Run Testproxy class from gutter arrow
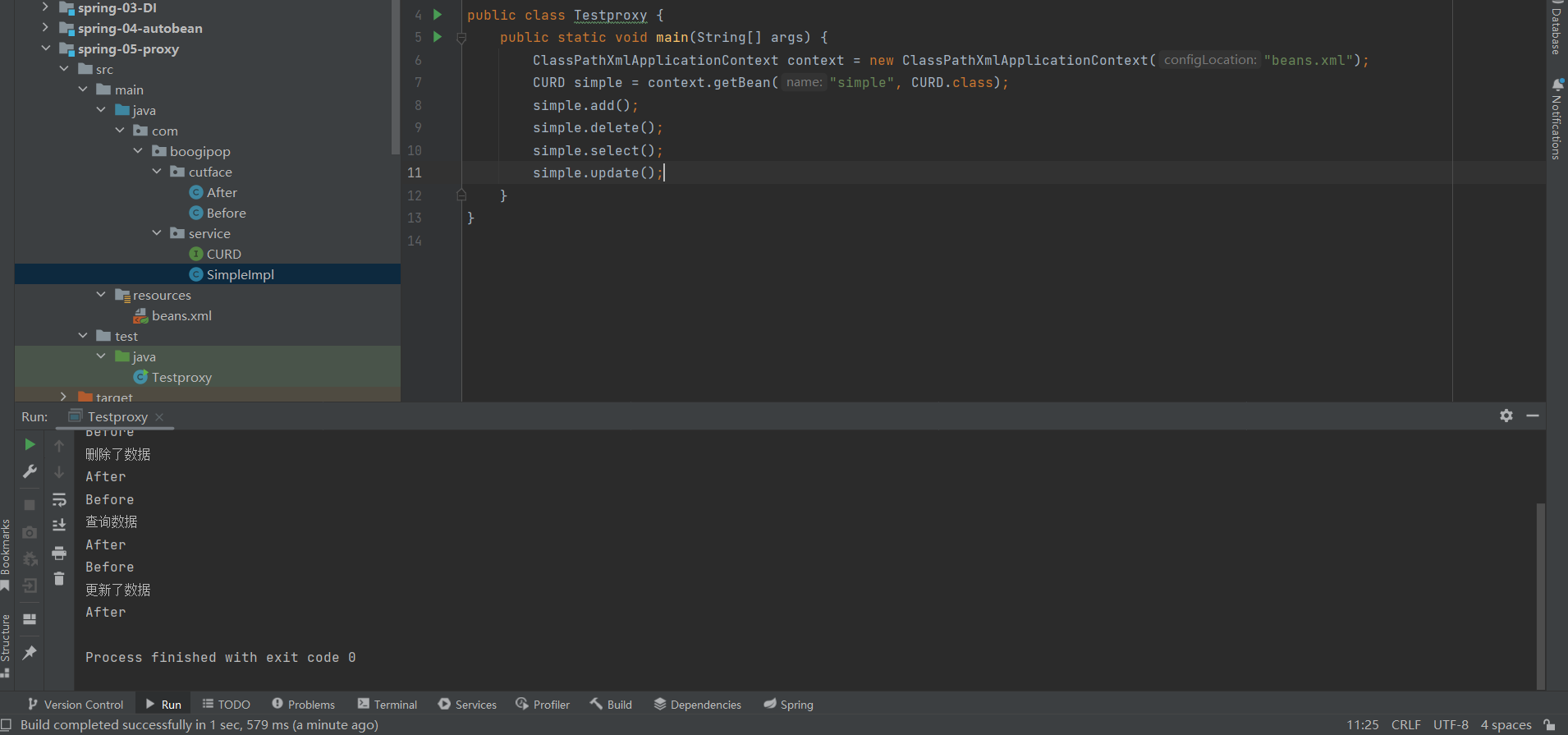1568x735 pixels. click(x=438, y=15)
